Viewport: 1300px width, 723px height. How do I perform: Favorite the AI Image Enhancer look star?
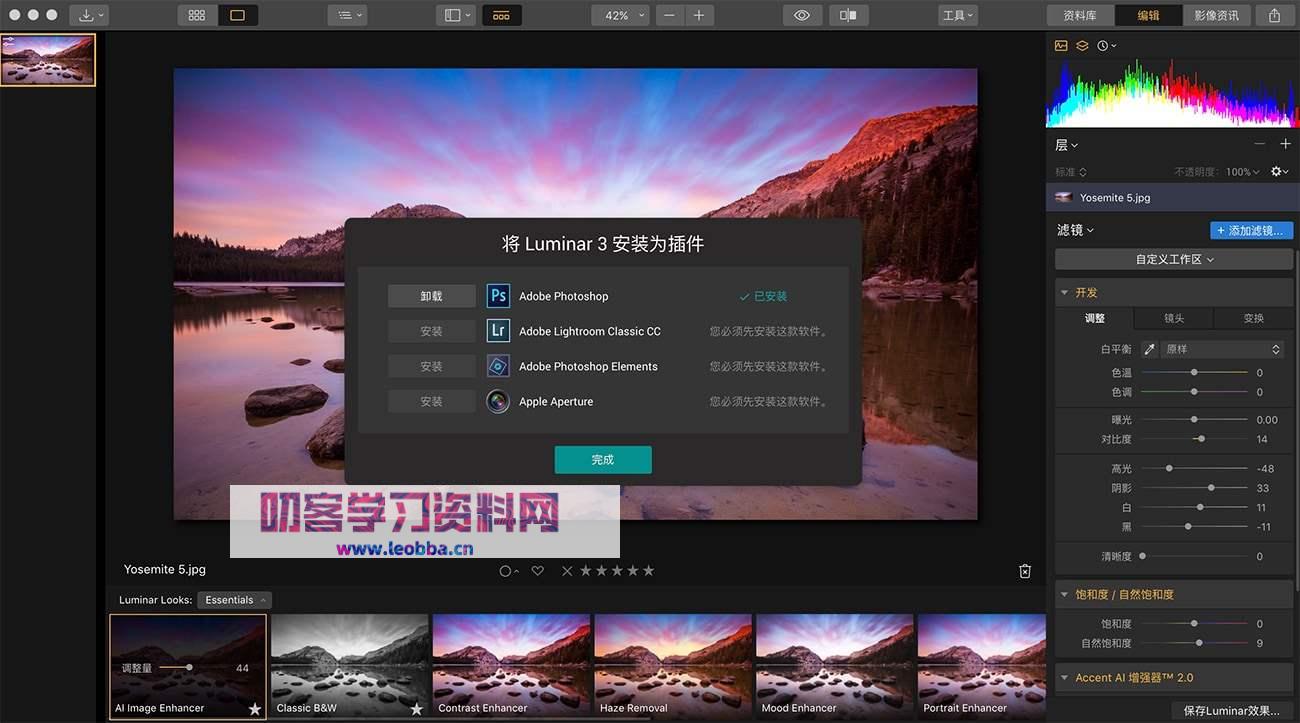point(255,709)
